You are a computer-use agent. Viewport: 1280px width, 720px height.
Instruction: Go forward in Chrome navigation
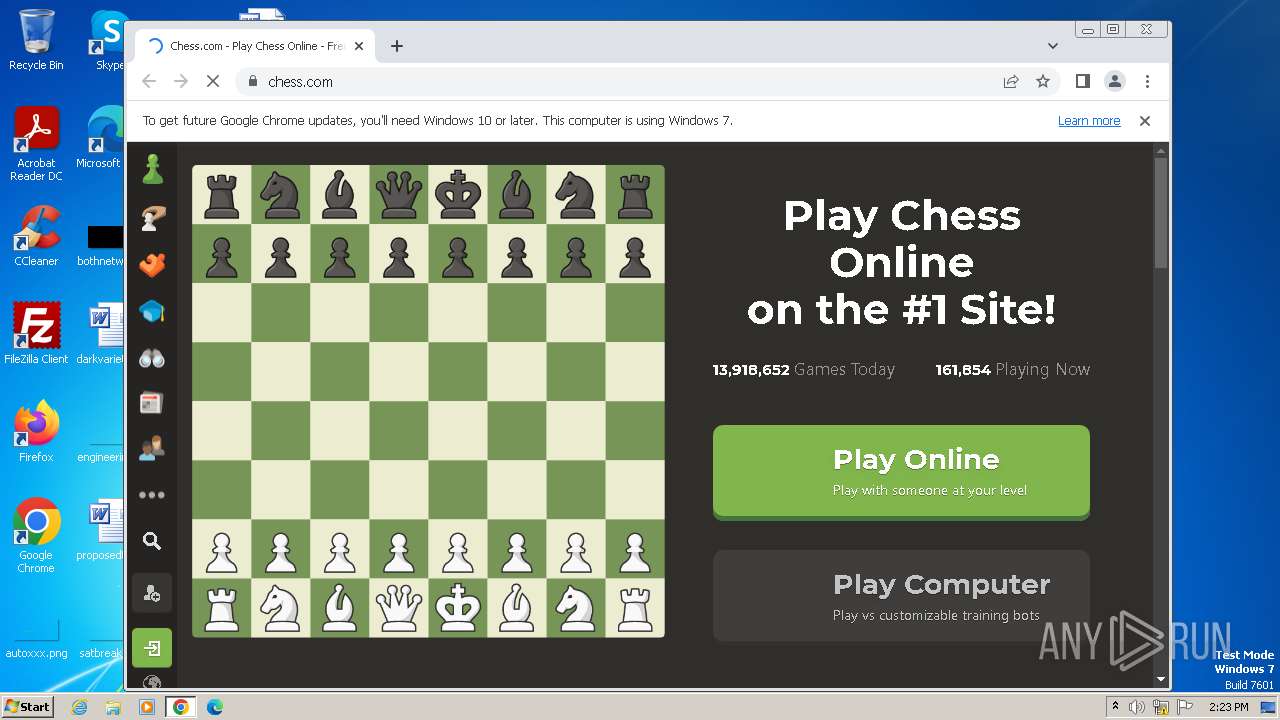tap(181, 81)
